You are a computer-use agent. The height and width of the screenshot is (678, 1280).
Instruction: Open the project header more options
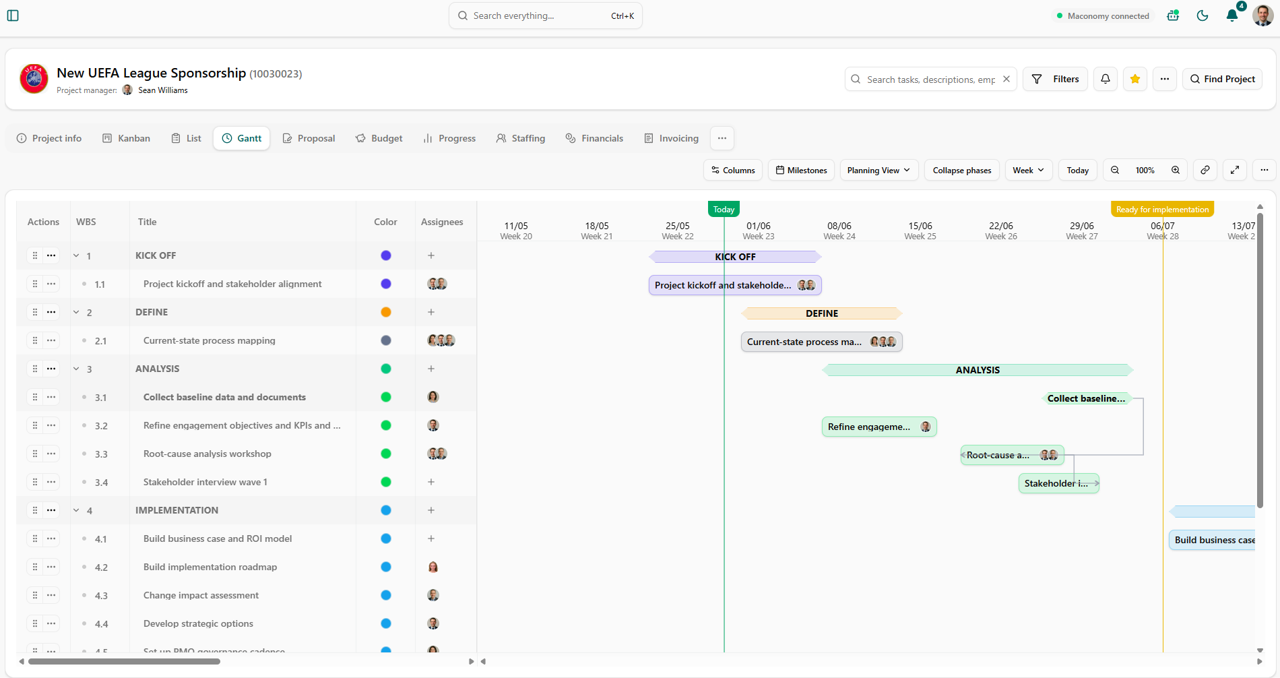(x=1165, y=79)
